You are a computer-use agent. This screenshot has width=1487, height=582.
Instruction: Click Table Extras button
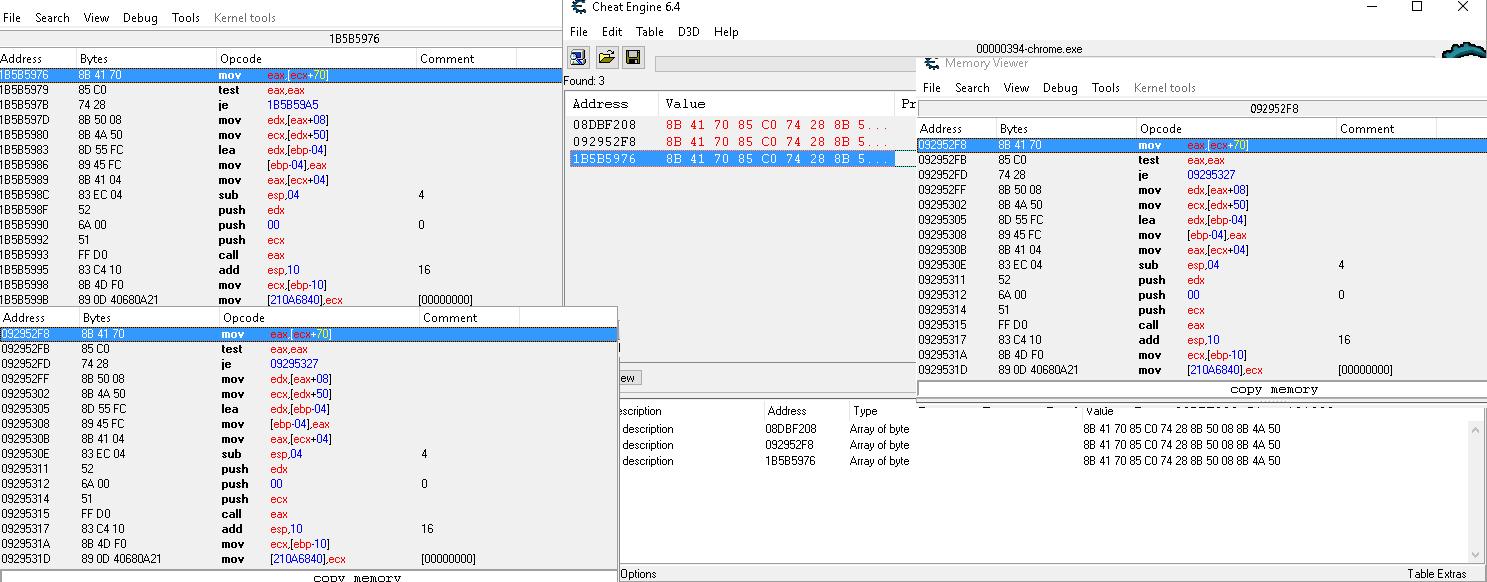1438,574
